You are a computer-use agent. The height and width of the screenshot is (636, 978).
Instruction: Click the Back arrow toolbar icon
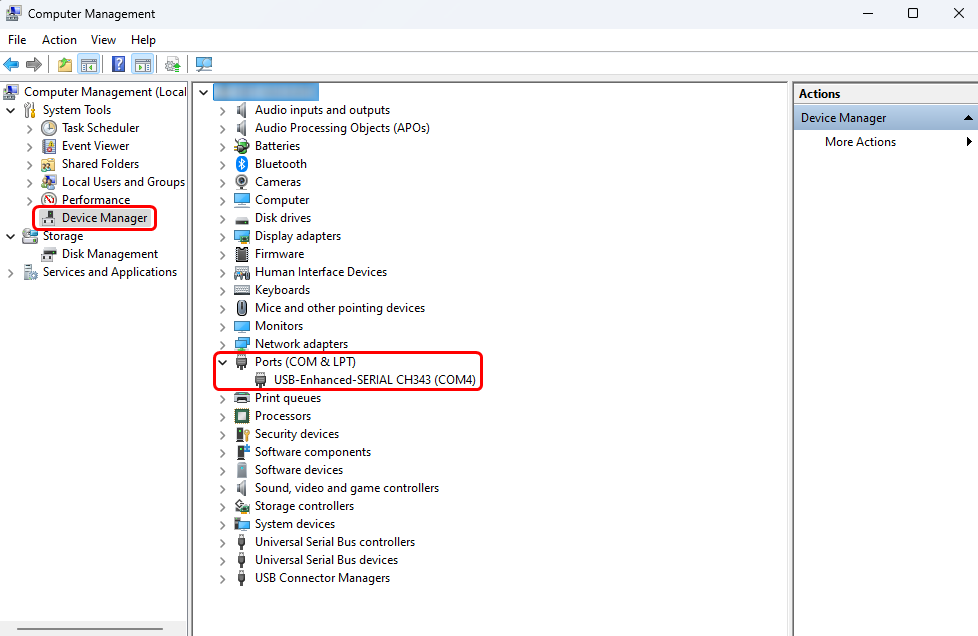12,65
